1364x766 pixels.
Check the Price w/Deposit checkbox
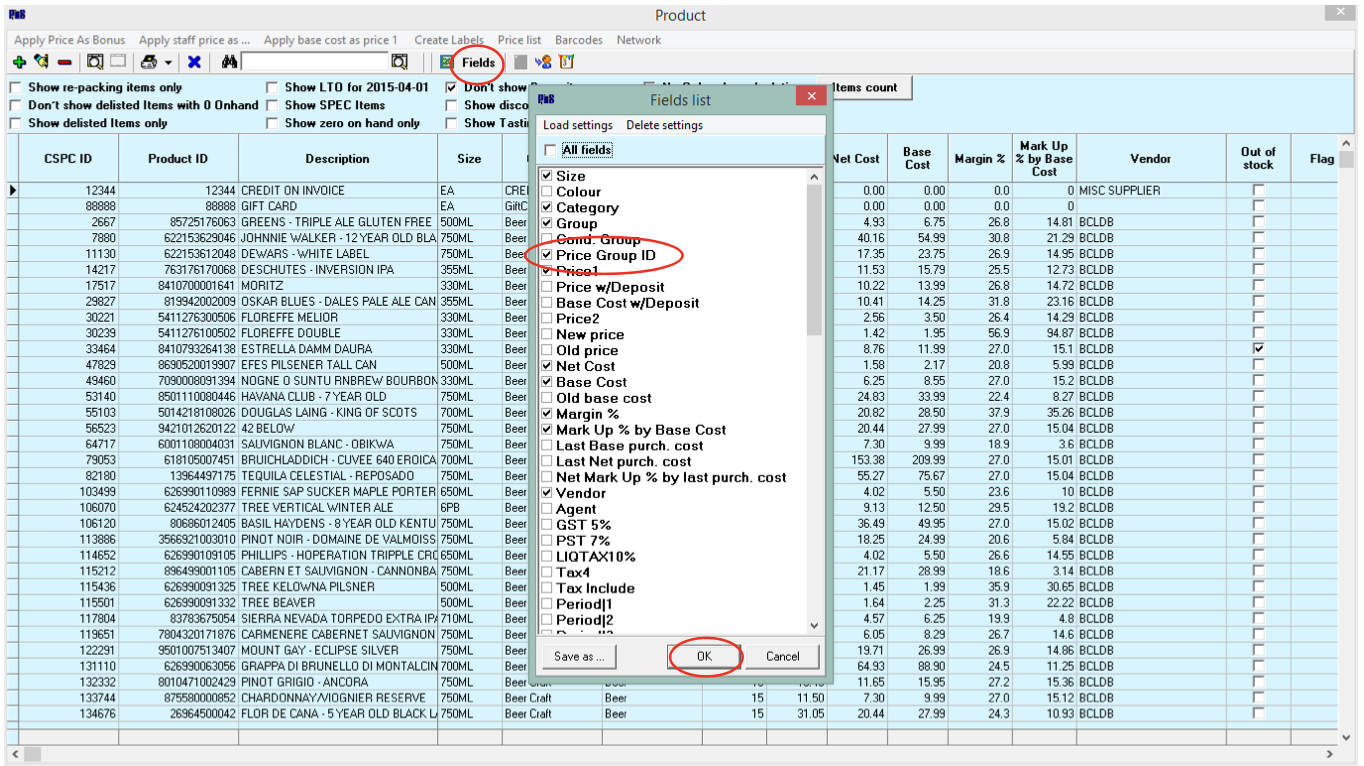pyautogui.click(x=546, y=287)
